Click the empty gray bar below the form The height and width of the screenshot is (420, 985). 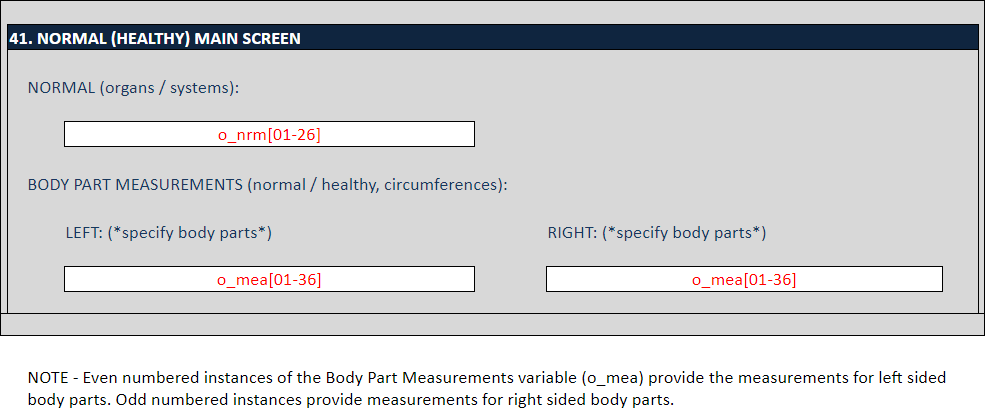[x=492, y=325]
